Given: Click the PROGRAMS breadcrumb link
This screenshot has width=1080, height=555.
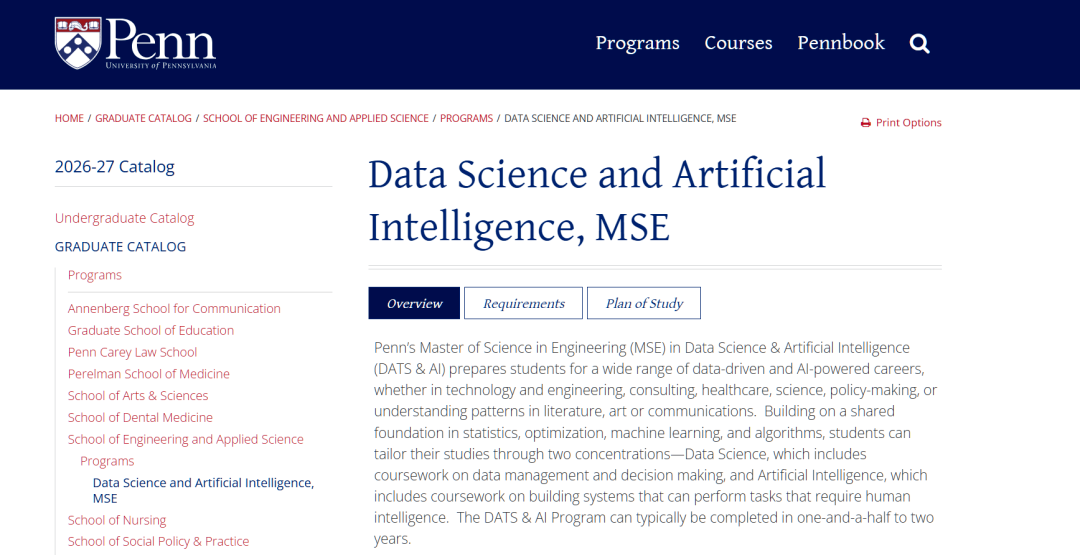Looking at the screenshot, I should [466, 118].
